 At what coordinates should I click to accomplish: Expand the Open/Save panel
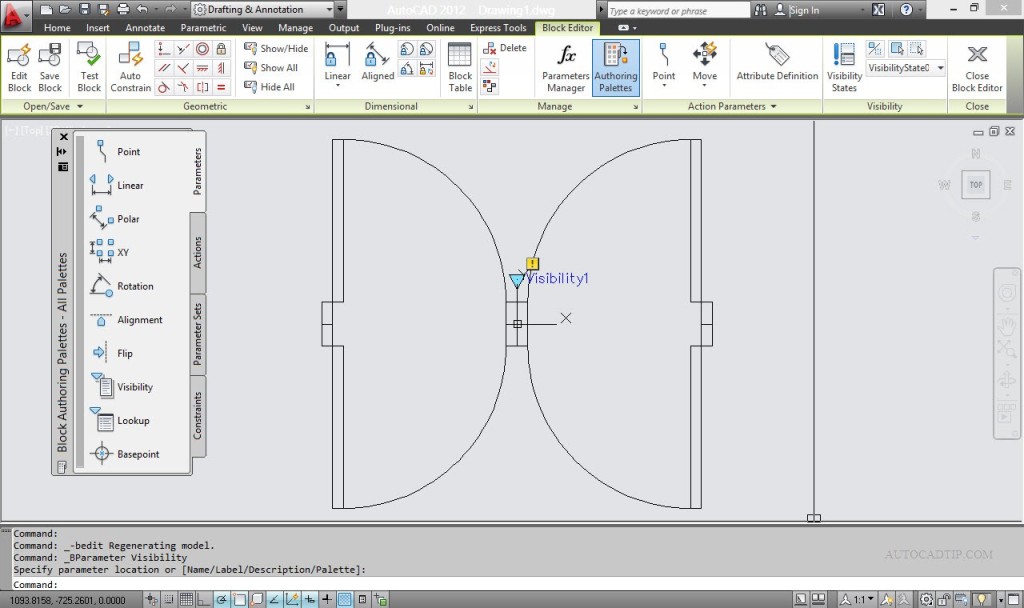[x=52, y=106]
